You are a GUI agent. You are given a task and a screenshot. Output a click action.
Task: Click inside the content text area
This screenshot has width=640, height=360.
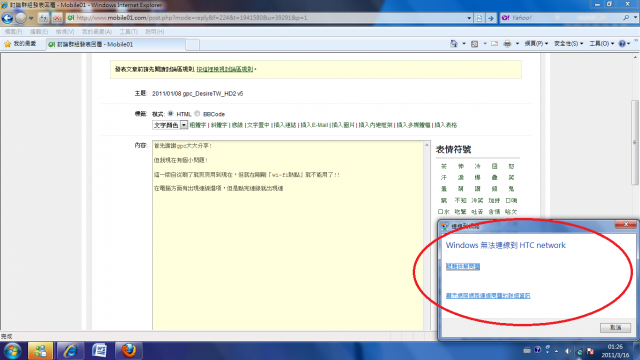(288, 236)
